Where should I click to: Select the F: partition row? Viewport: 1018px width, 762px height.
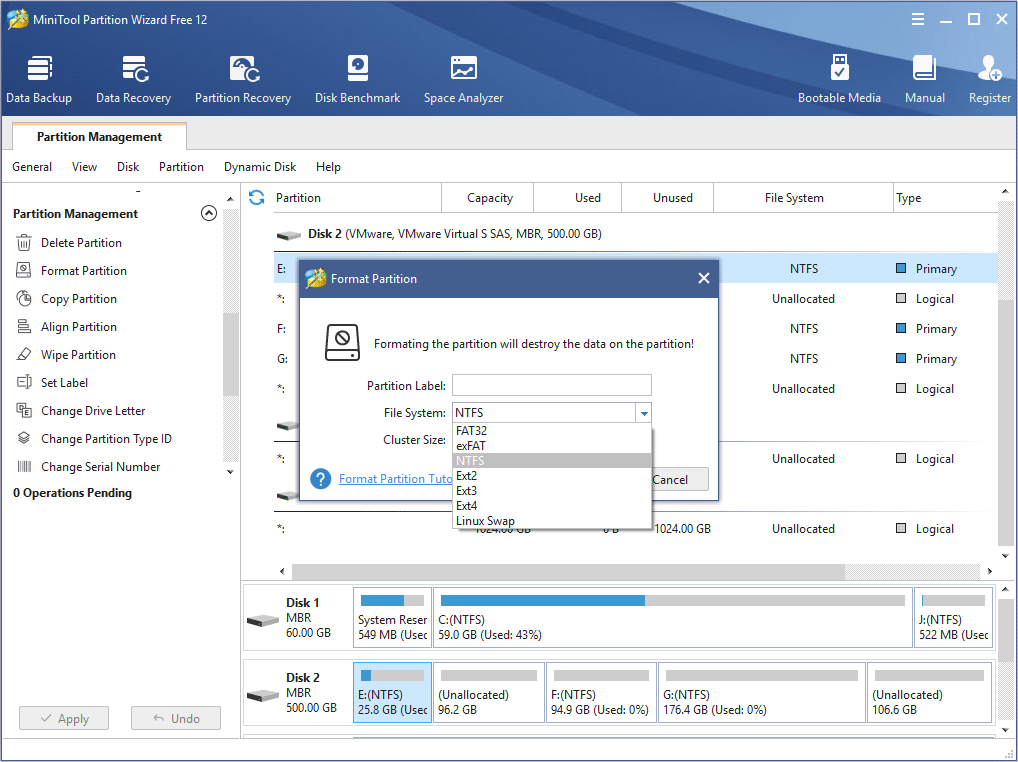pos(635,328)
